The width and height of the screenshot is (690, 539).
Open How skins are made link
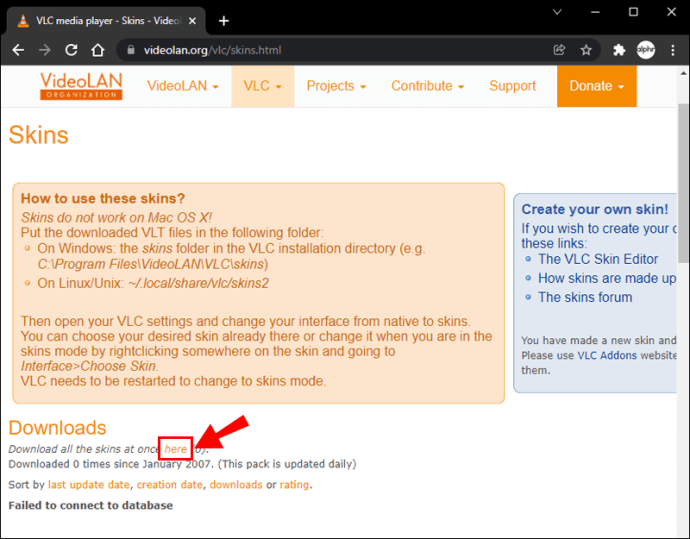pyautogui.click(x=607, y=278)
